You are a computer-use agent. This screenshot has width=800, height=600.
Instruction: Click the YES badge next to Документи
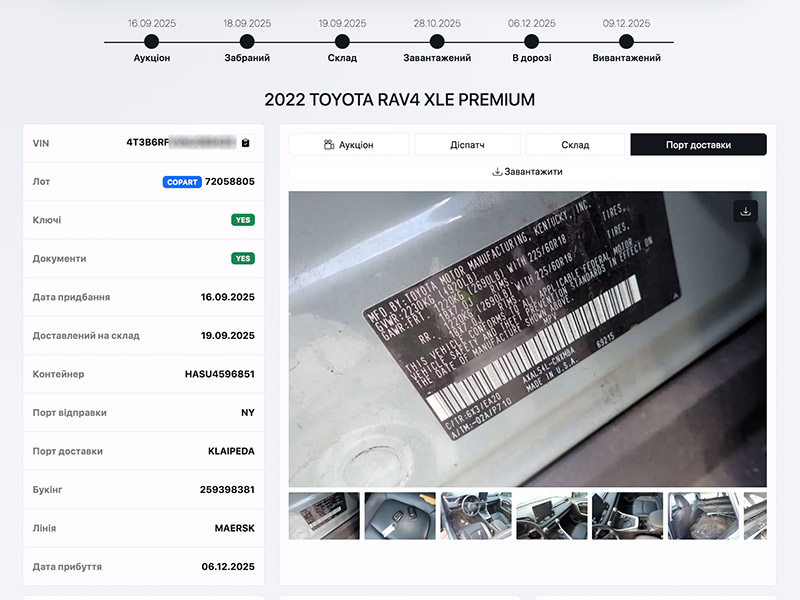pyautogui.click(x=243, y=259)
